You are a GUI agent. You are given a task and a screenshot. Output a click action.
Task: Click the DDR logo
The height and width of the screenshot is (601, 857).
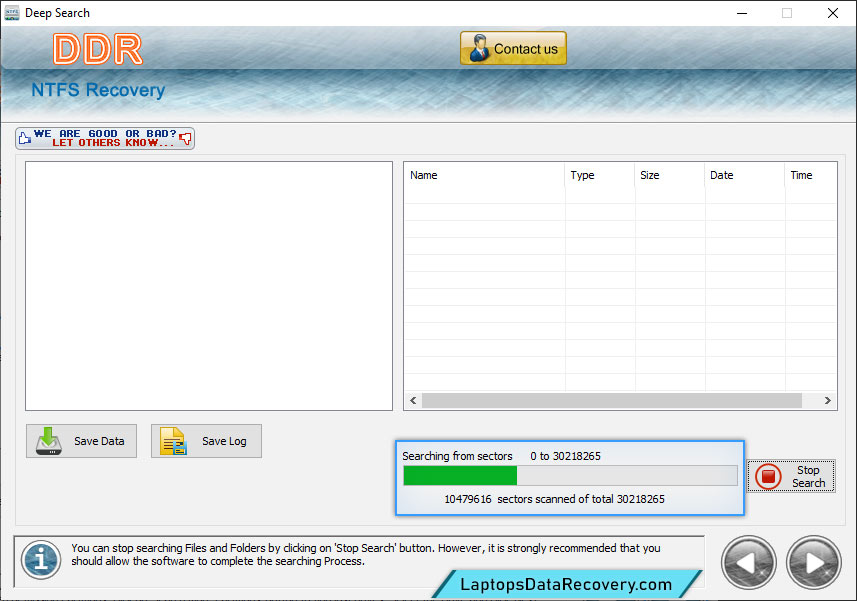(x=98, y=49)
